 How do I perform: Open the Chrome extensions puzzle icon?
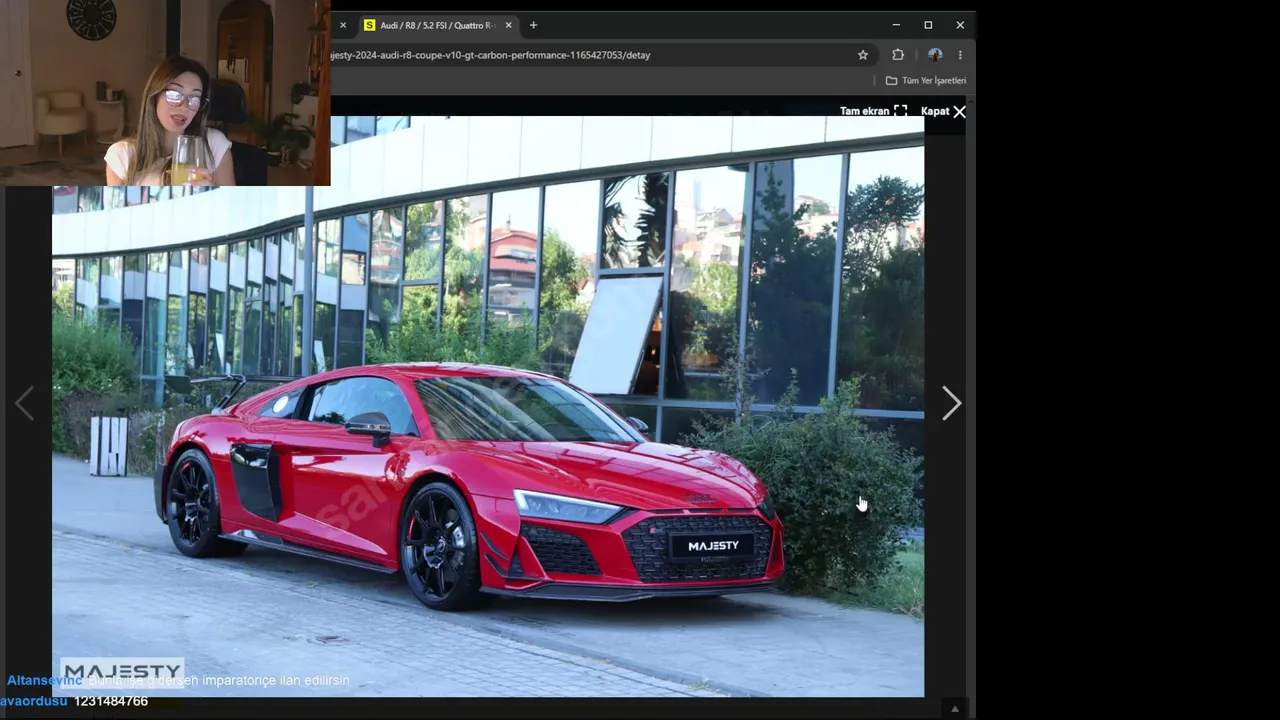(898, 55)
